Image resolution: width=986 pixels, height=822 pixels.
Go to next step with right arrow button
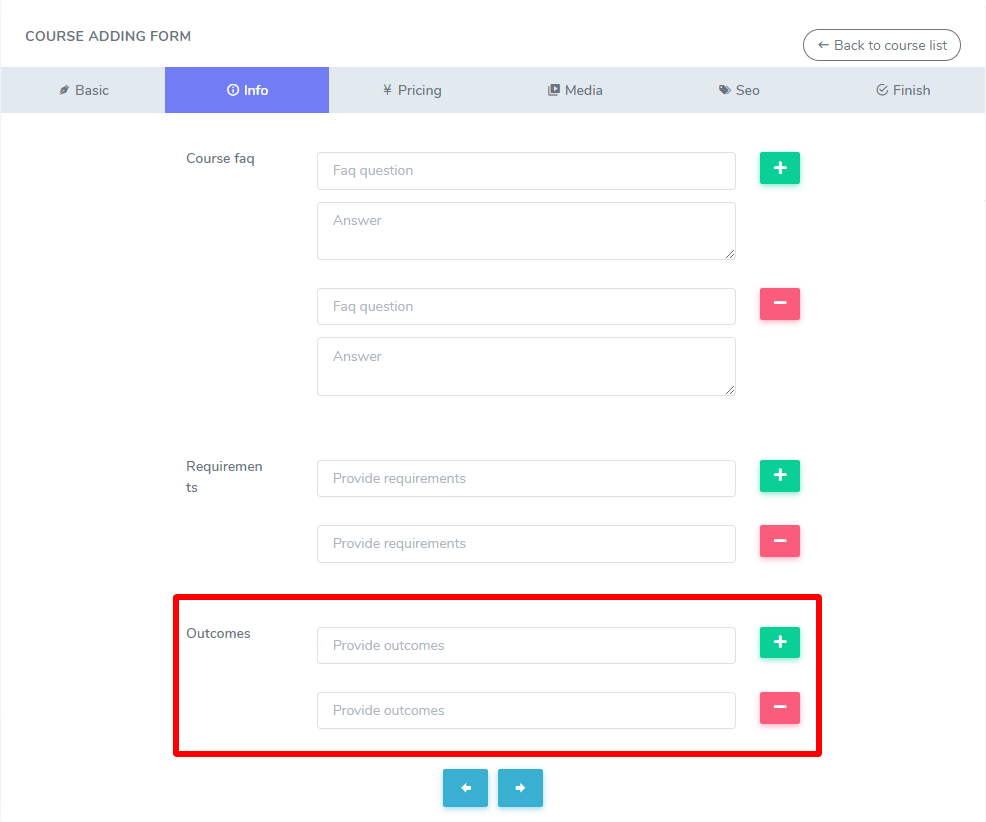(x=520, y=788)
